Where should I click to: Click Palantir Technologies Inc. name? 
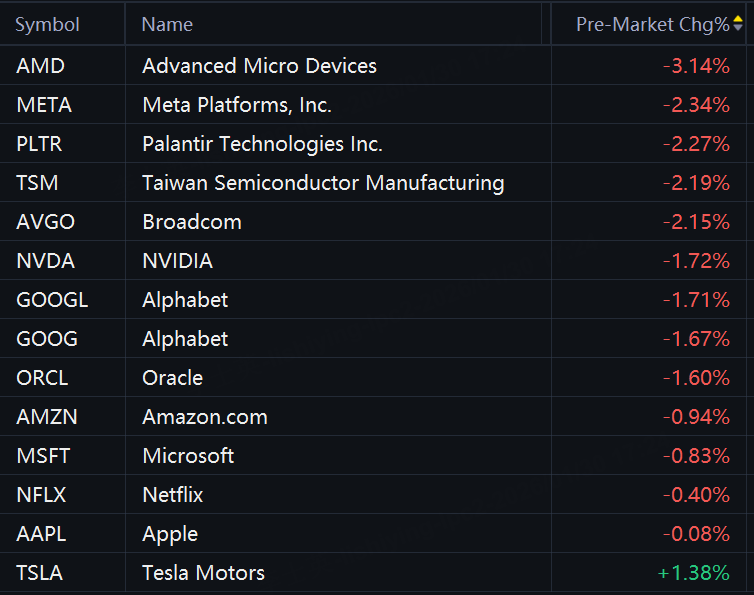[262, 144]
